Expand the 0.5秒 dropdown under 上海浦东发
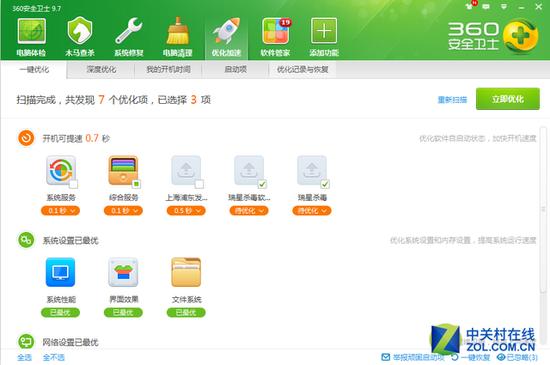The width and height of the screenshot is (550, 365). pyautogui.click(x=186, y=211)
